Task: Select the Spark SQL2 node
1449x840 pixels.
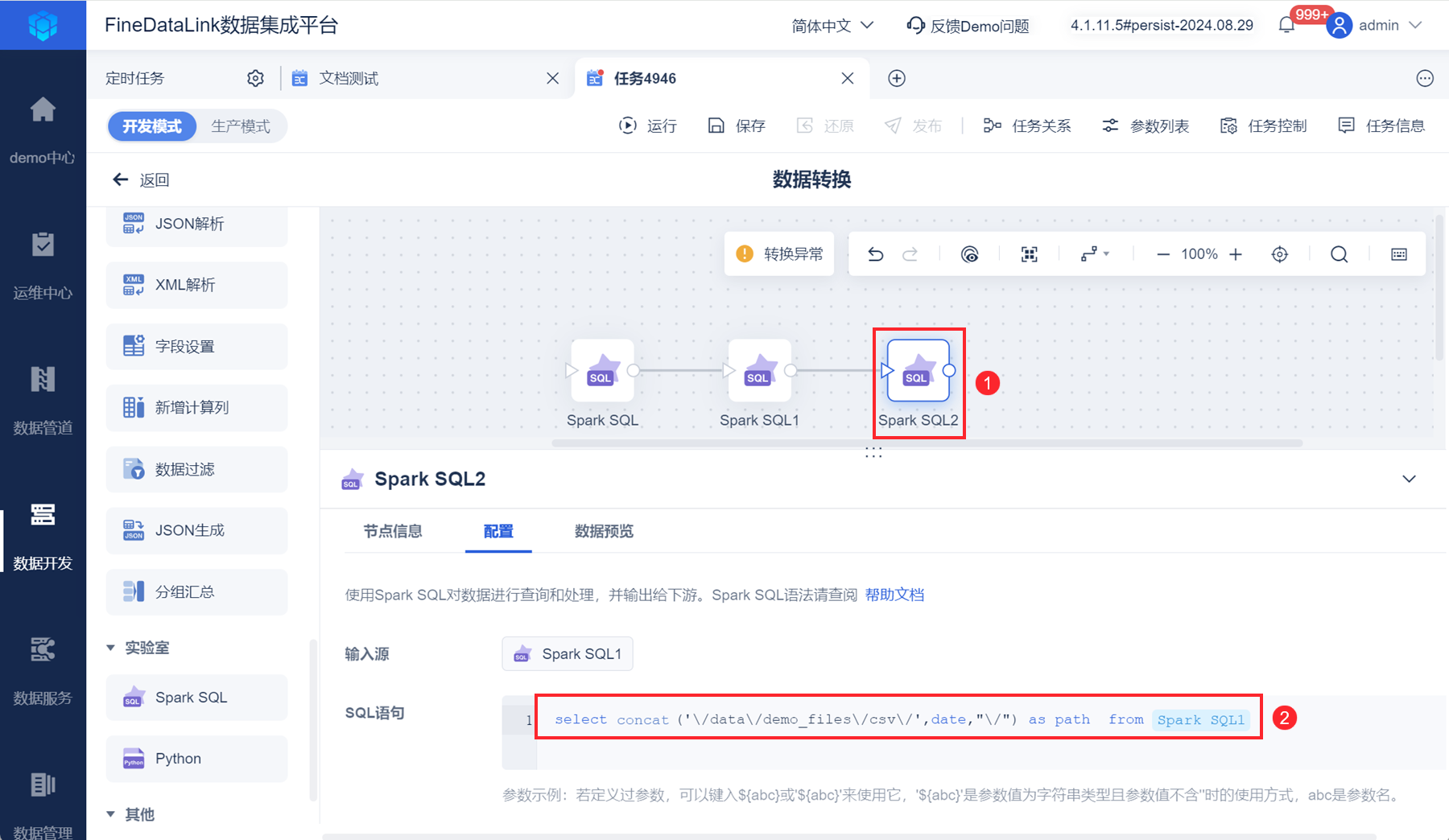Action: 918,371
